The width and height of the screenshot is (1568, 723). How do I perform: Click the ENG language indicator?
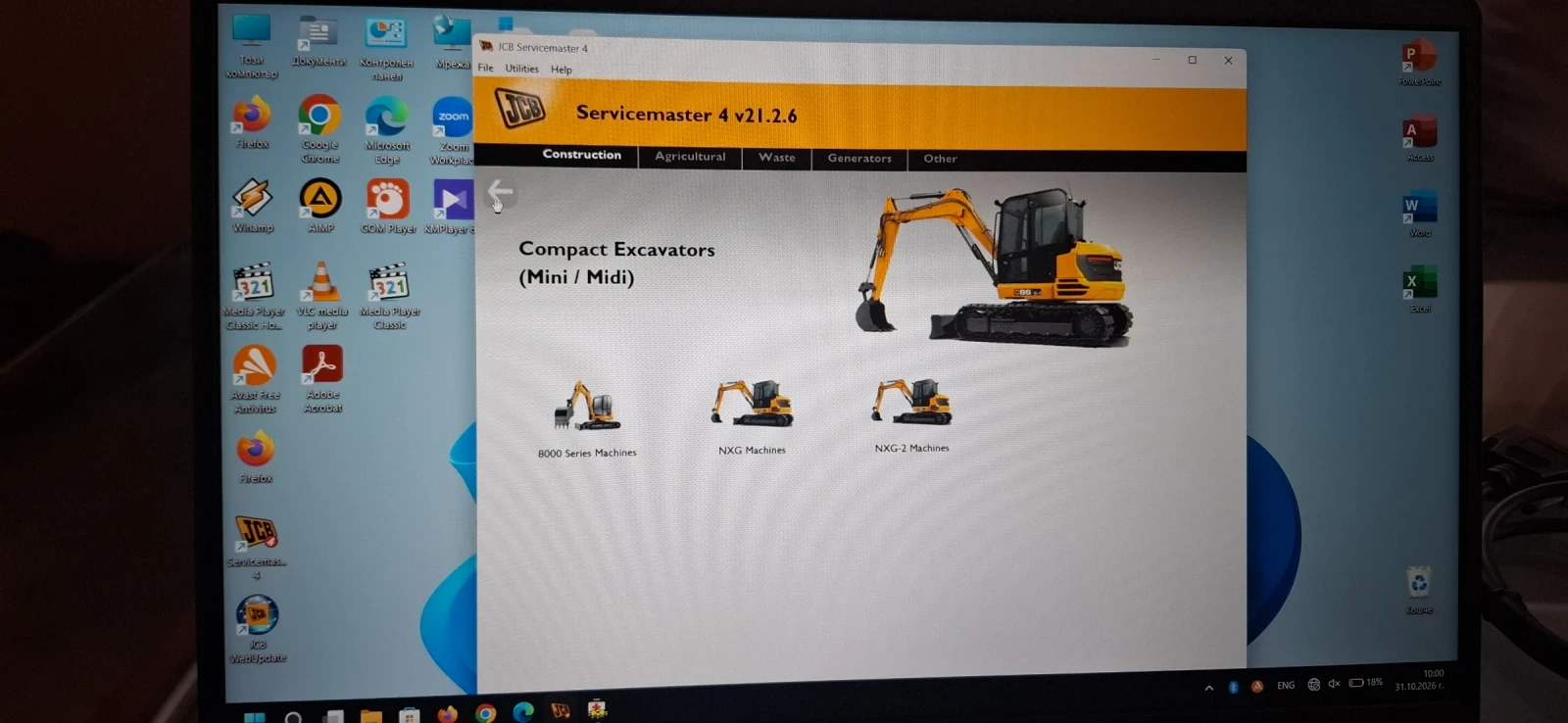(x=1286, y=686)
